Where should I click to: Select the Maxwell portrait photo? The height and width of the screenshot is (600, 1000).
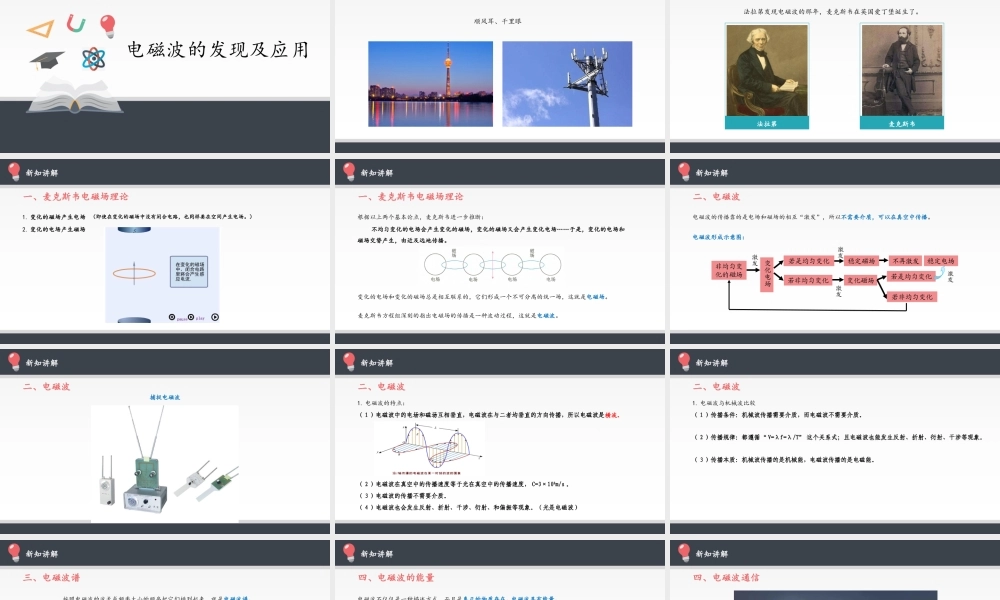[x=902, y=70]
